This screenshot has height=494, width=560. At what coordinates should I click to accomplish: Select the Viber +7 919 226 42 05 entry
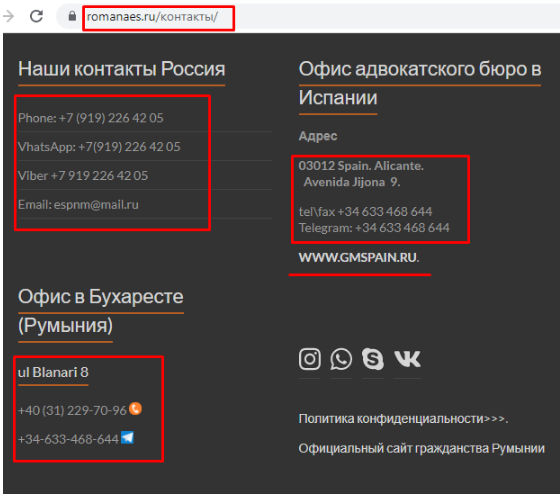(x=83, y=176)
